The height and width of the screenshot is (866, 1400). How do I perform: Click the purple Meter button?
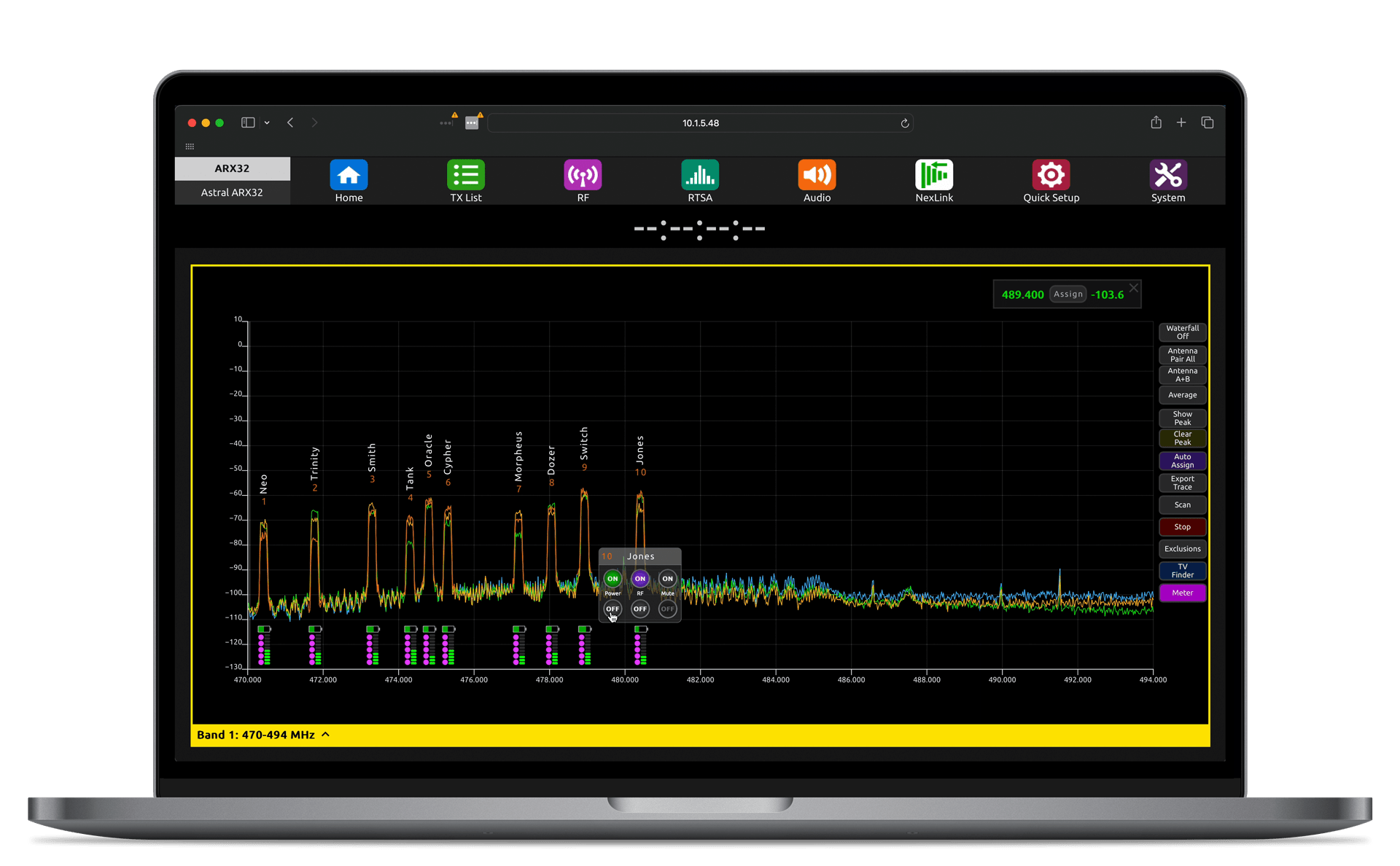(x=1182, y=593)
